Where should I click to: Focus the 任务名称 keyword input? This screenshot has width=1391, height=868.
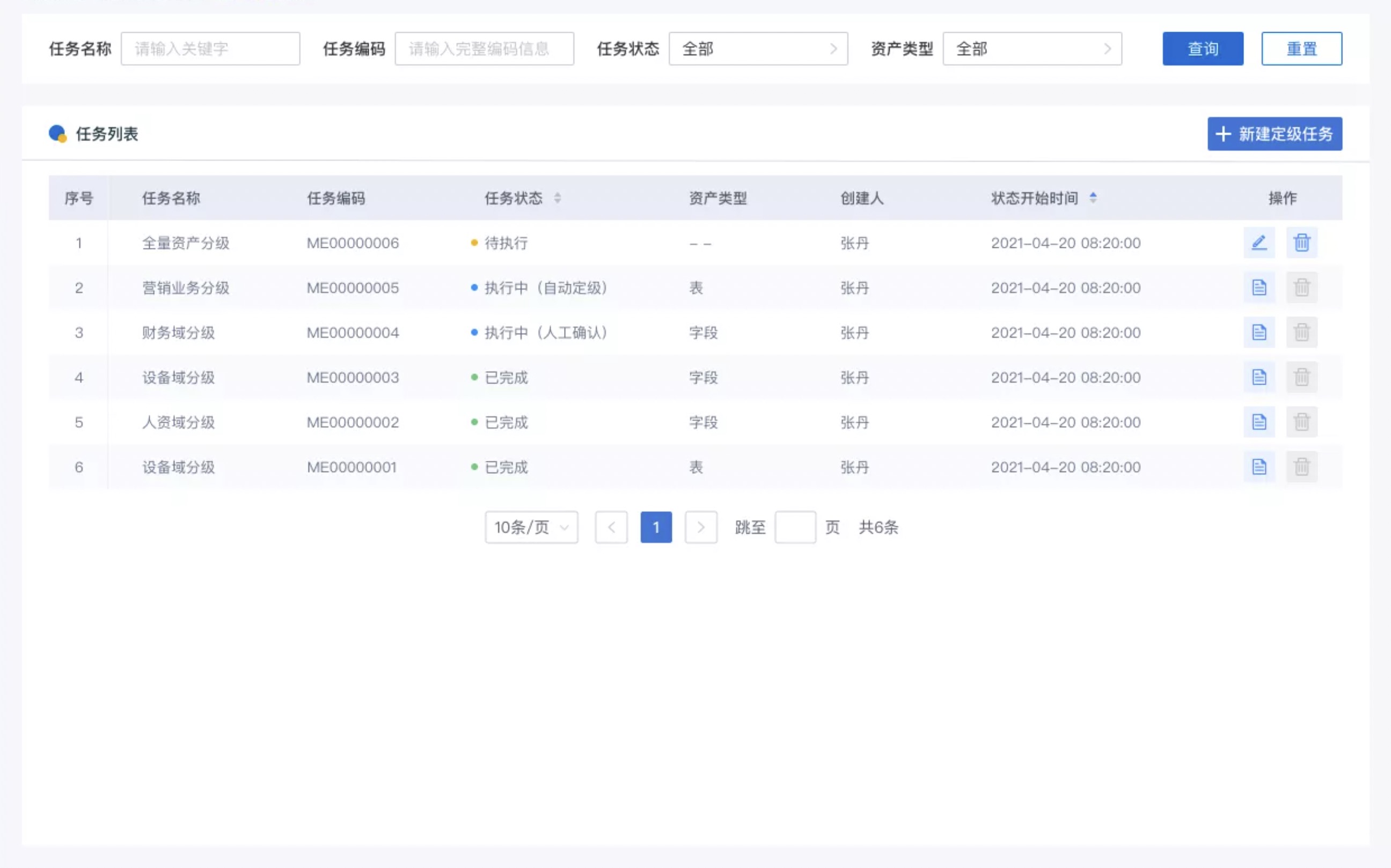click(x=210, y=49)
